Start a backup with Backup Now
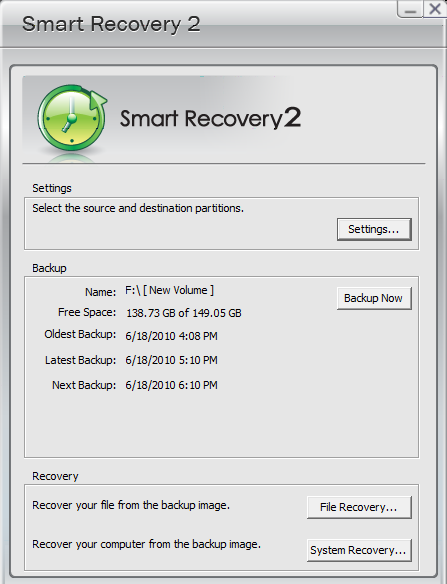The image size is (447, 584). (x=374, y=298)
